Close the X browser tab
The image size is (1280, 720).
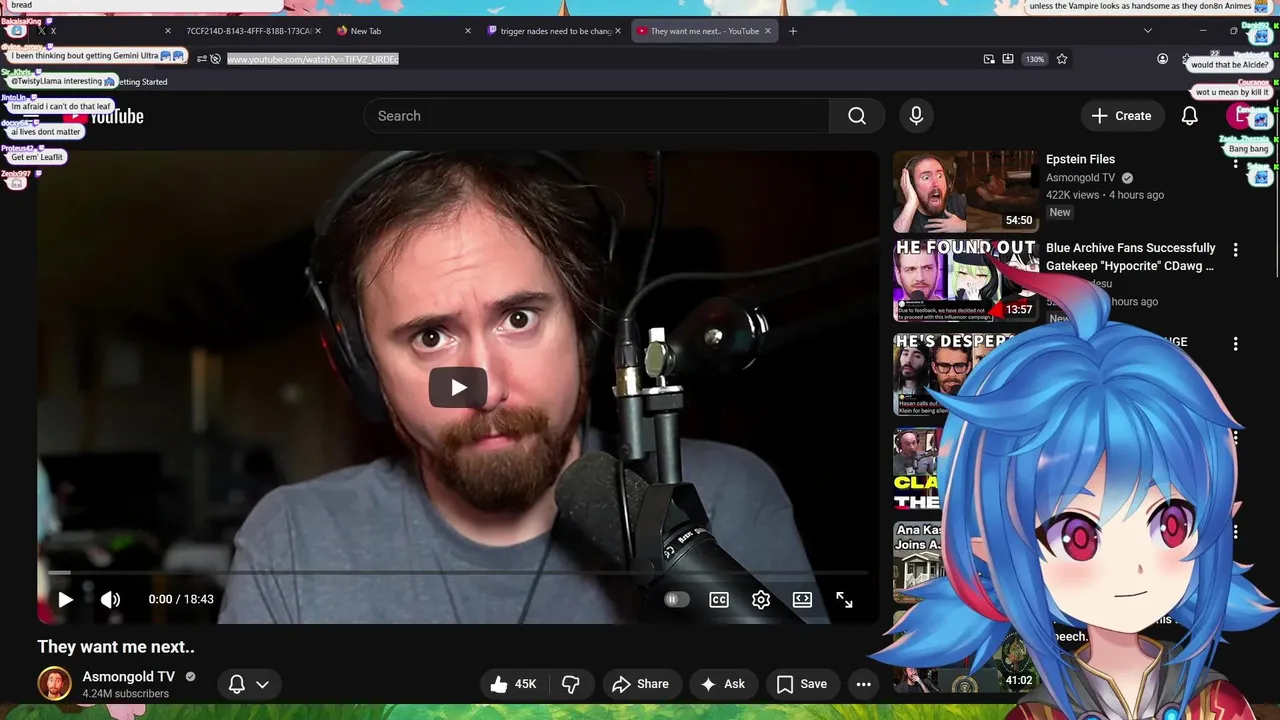pyautogui.click(x=168, y=31)
